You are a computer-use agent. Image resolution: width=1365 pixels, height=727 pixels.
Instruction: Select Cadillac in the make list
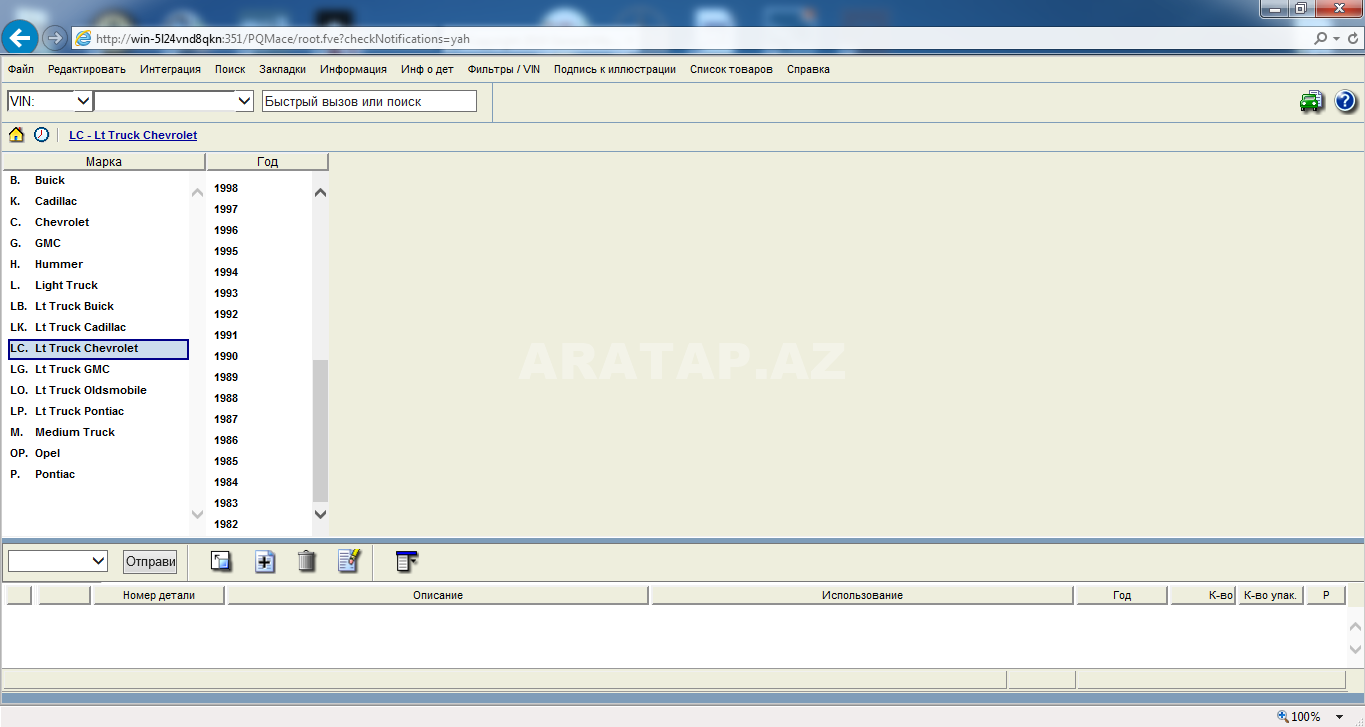click(98, 201)
